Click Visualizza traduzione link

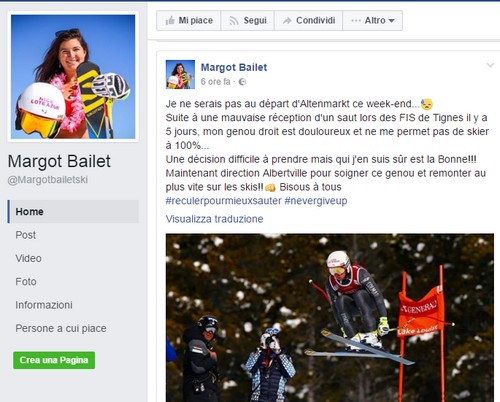(214, 219)
